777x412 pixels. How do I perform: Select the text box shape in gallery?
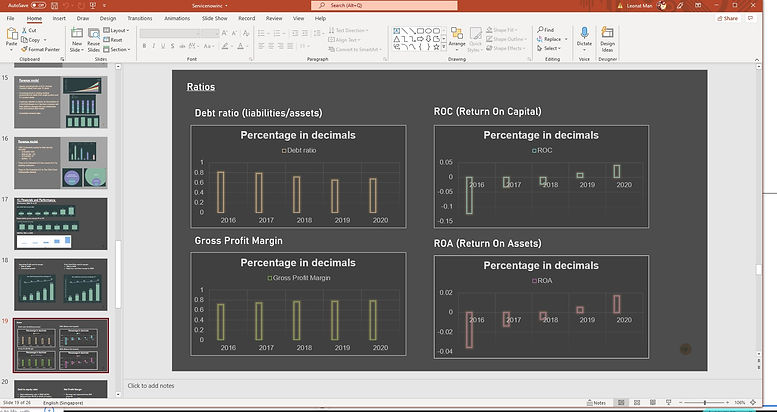(396, 31)
